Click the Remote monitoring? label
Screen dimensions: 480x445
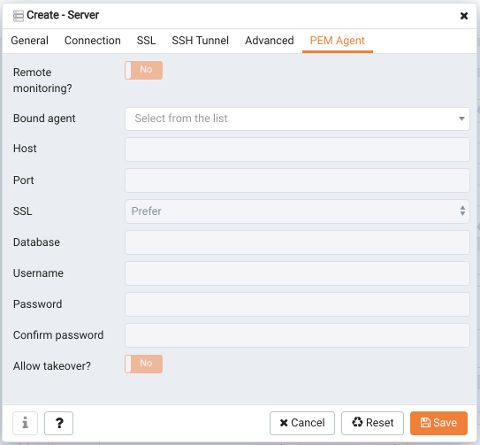pyautogui.click(x=42, y=80)
